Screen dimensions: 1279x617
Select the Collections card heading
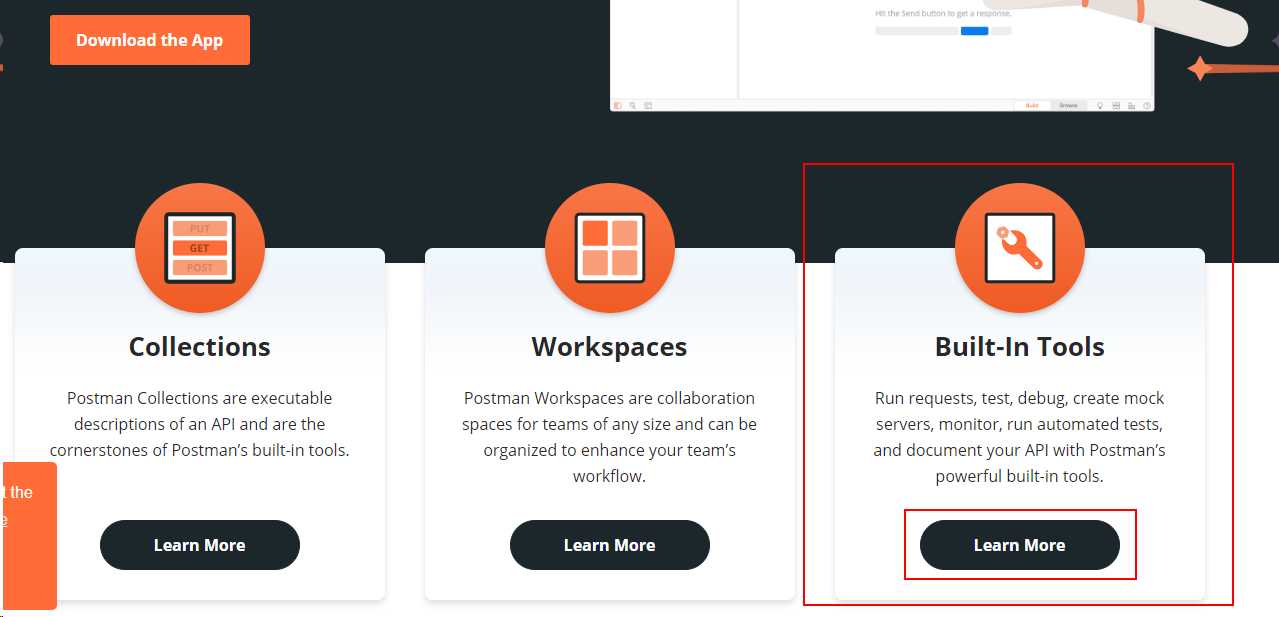tap(200, 347)
